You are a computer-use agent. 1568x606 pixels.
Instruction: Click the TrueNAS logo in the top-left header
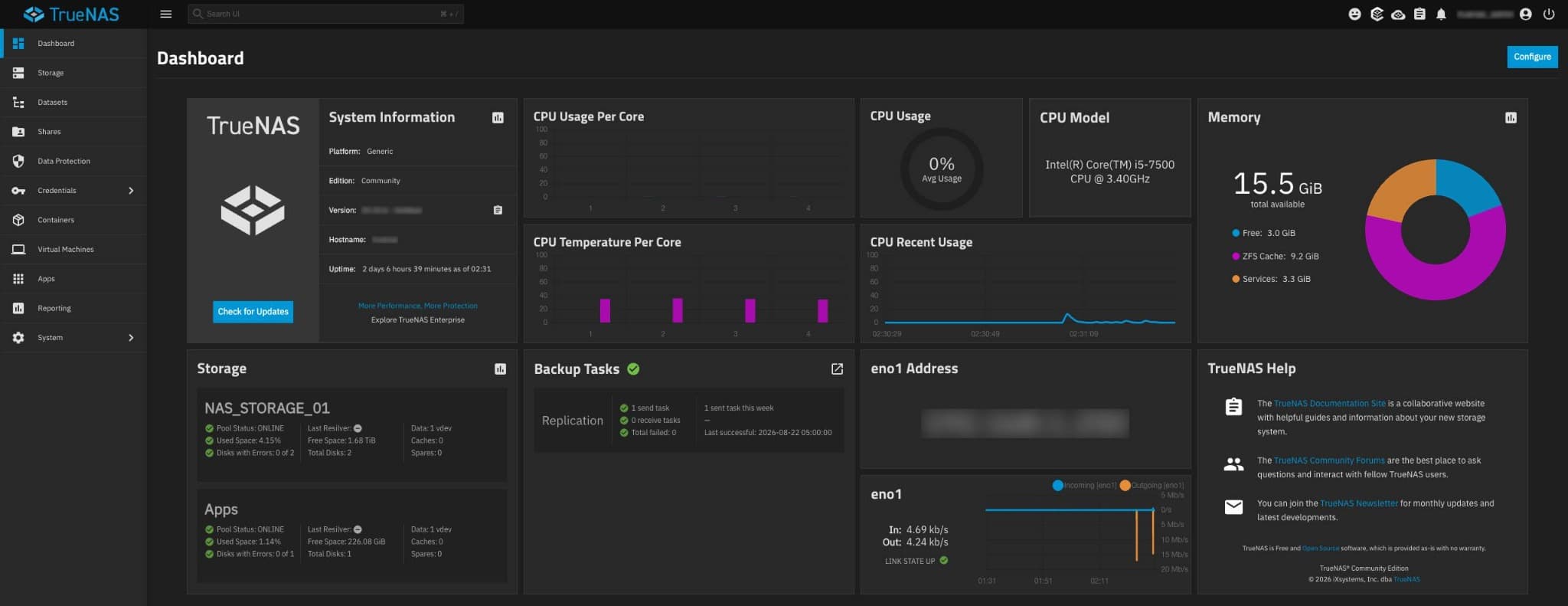coord(71,14)
